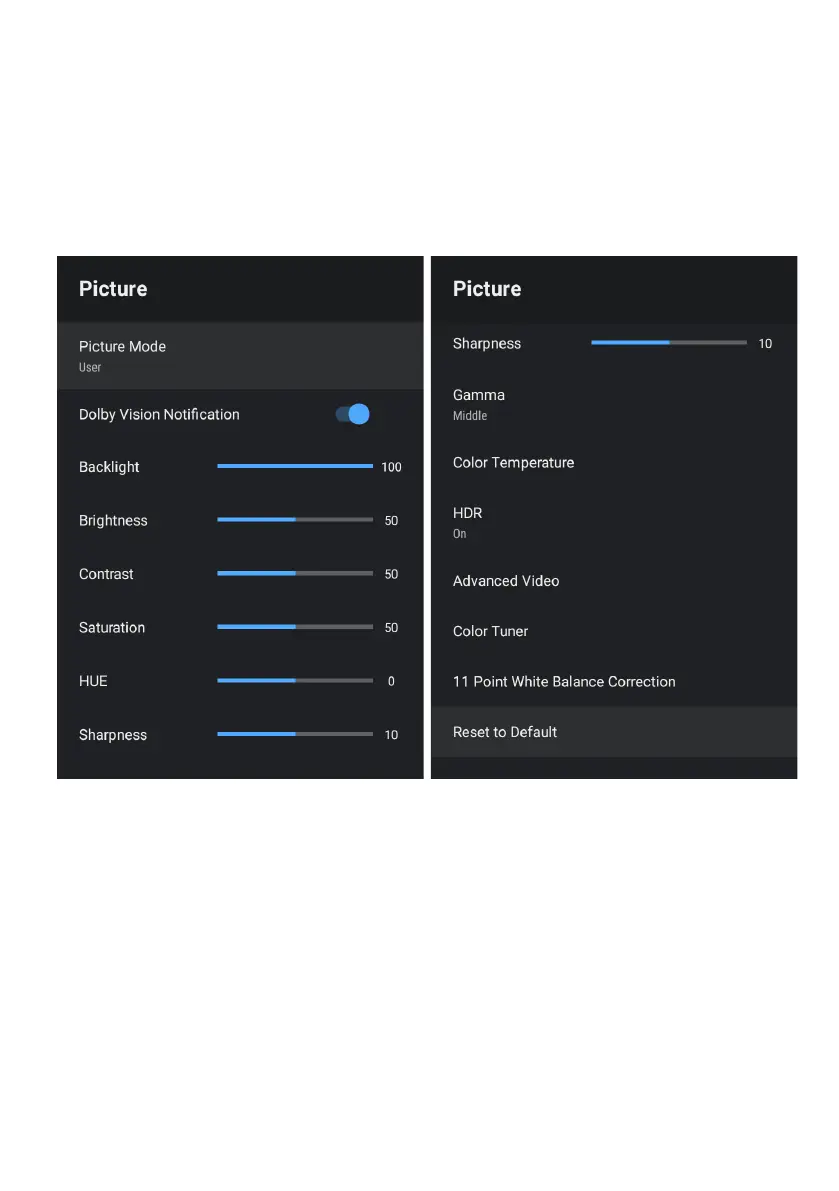Open the Gamma setting
Viewport: 839px width, 1191px height.
(613, 404)
